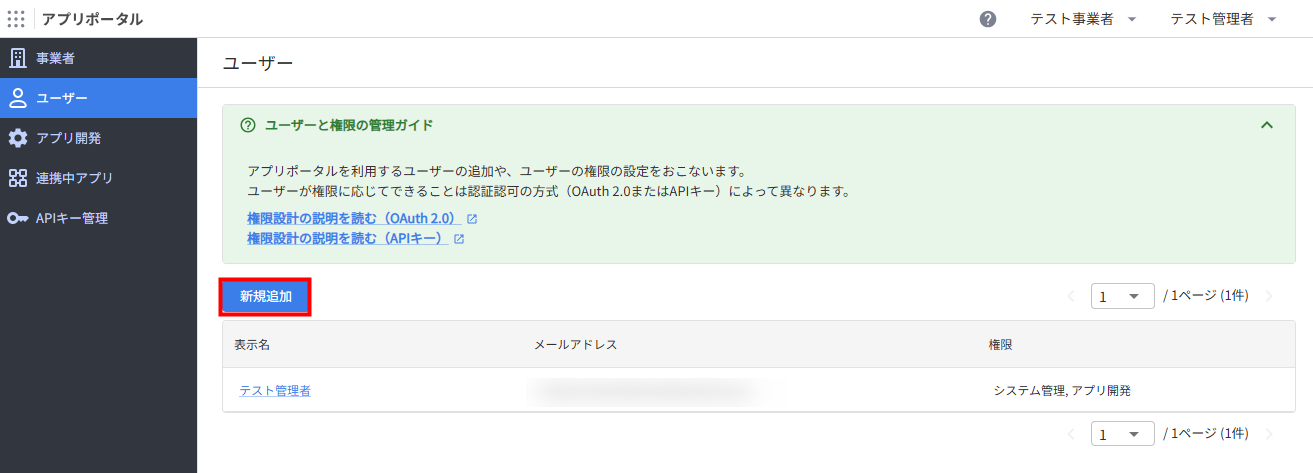The width and height of the screenshot is (1313, 473).
Task: Click the ユーザー person icon in sidebar
Action: point(18,98)
